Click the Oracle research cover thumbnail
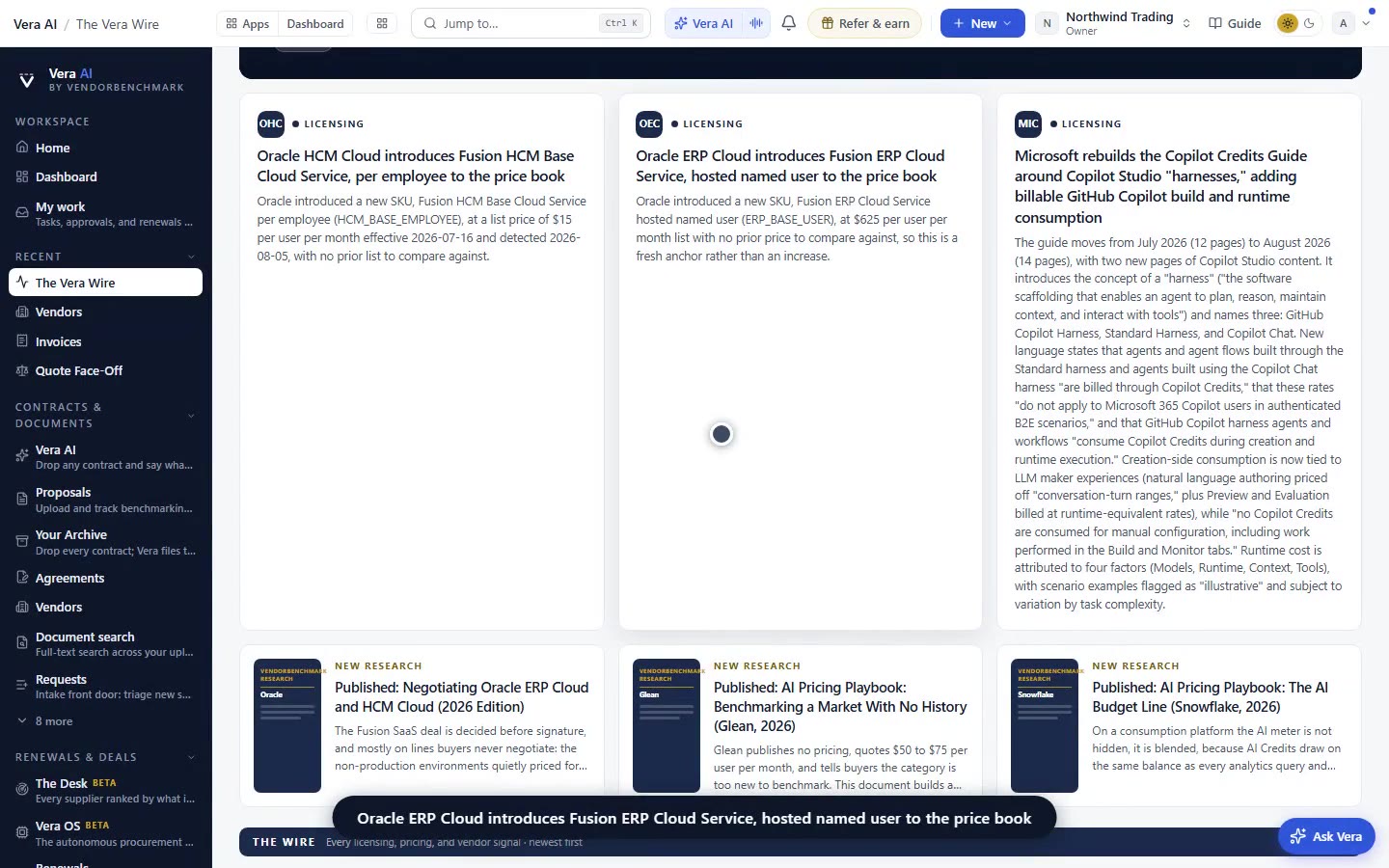 (287, 725)
